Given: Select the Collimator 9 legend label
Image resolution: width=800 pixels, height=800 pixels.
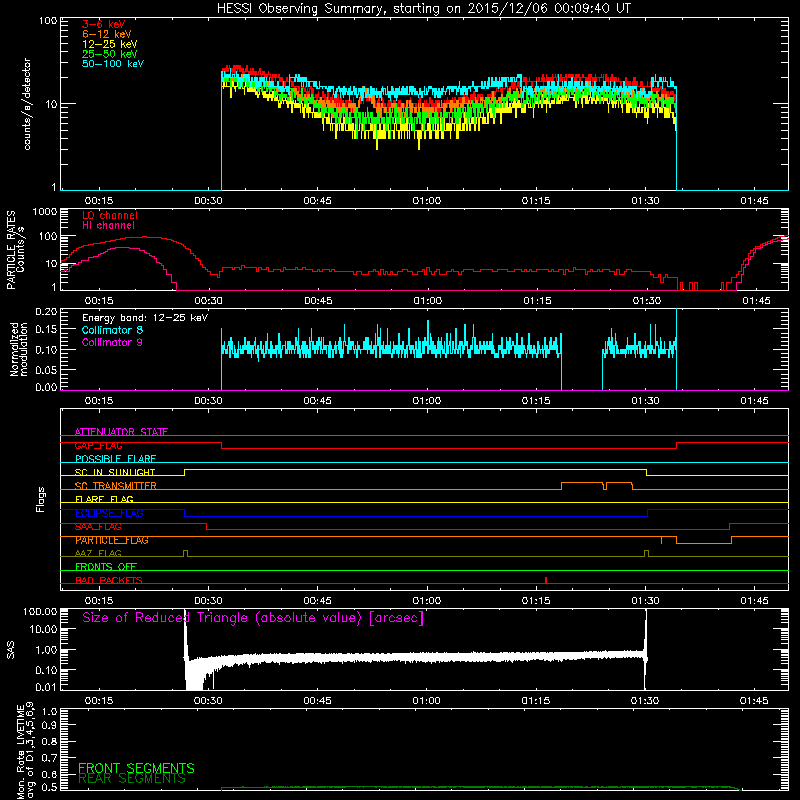Looking at the screenshot, I should click(112, 342).
